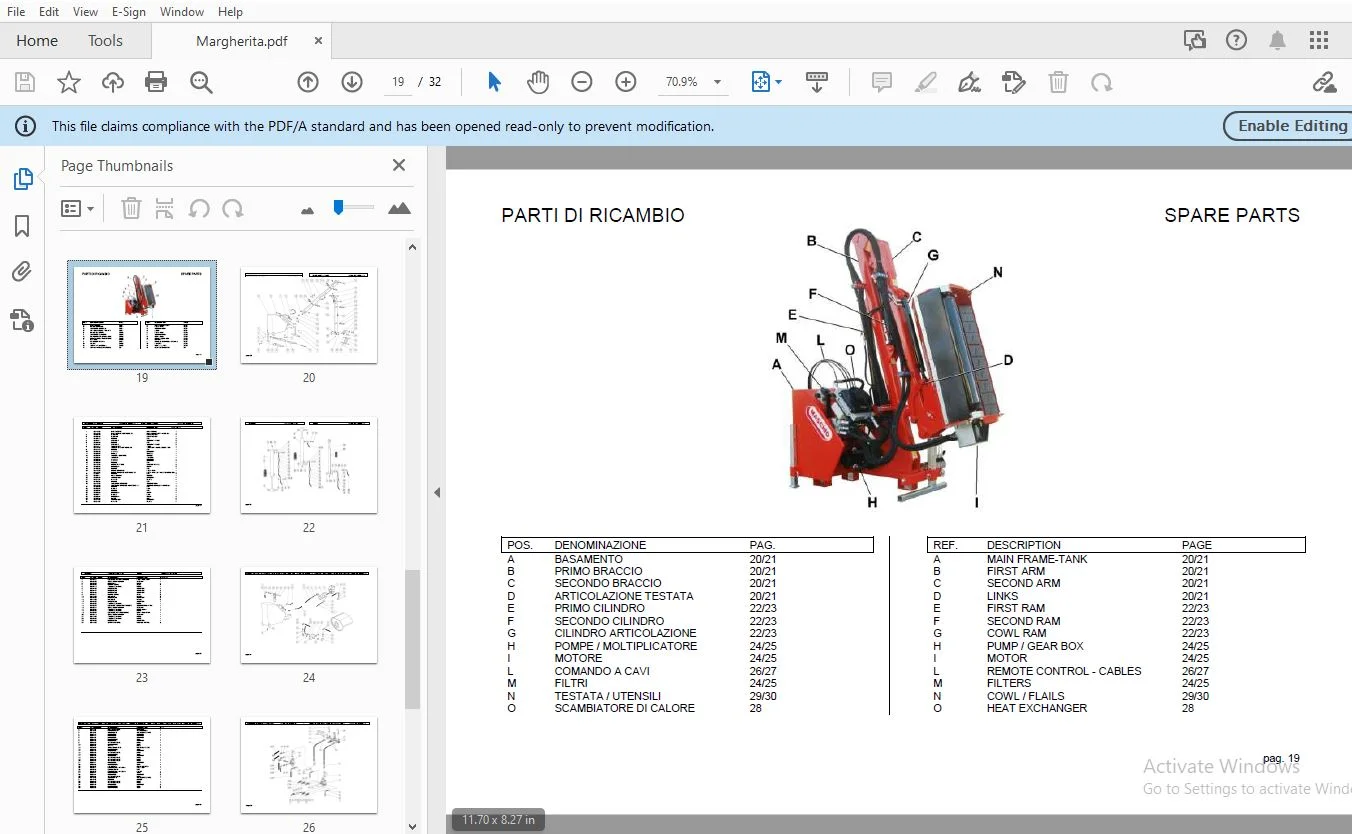Open the help question mark
This screenshot has width=1352, height=834.
[1237, 40]
